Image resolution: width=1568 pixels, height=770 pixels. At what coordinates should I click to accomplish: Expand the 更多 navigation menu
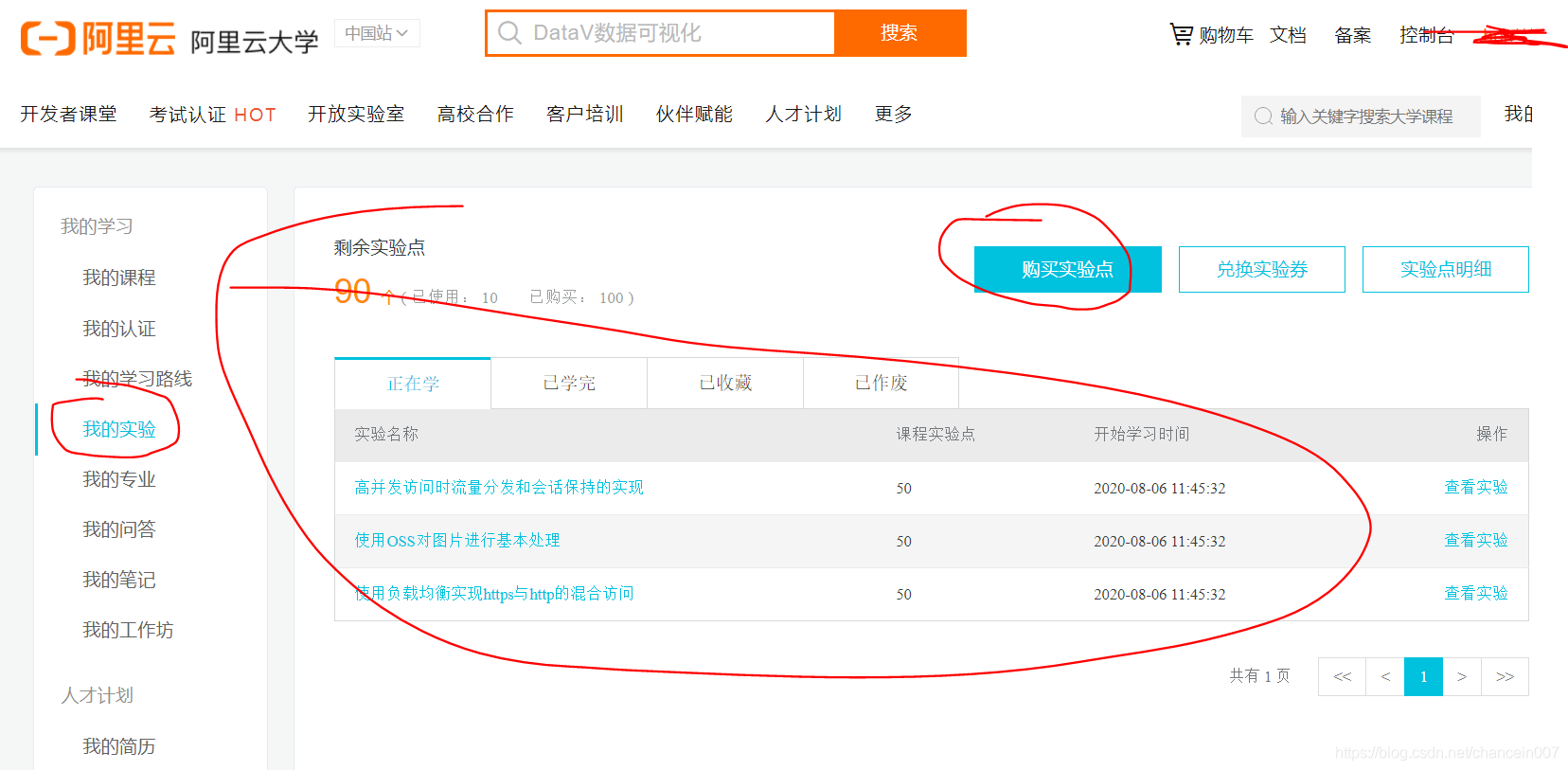(x=893, y=114)
